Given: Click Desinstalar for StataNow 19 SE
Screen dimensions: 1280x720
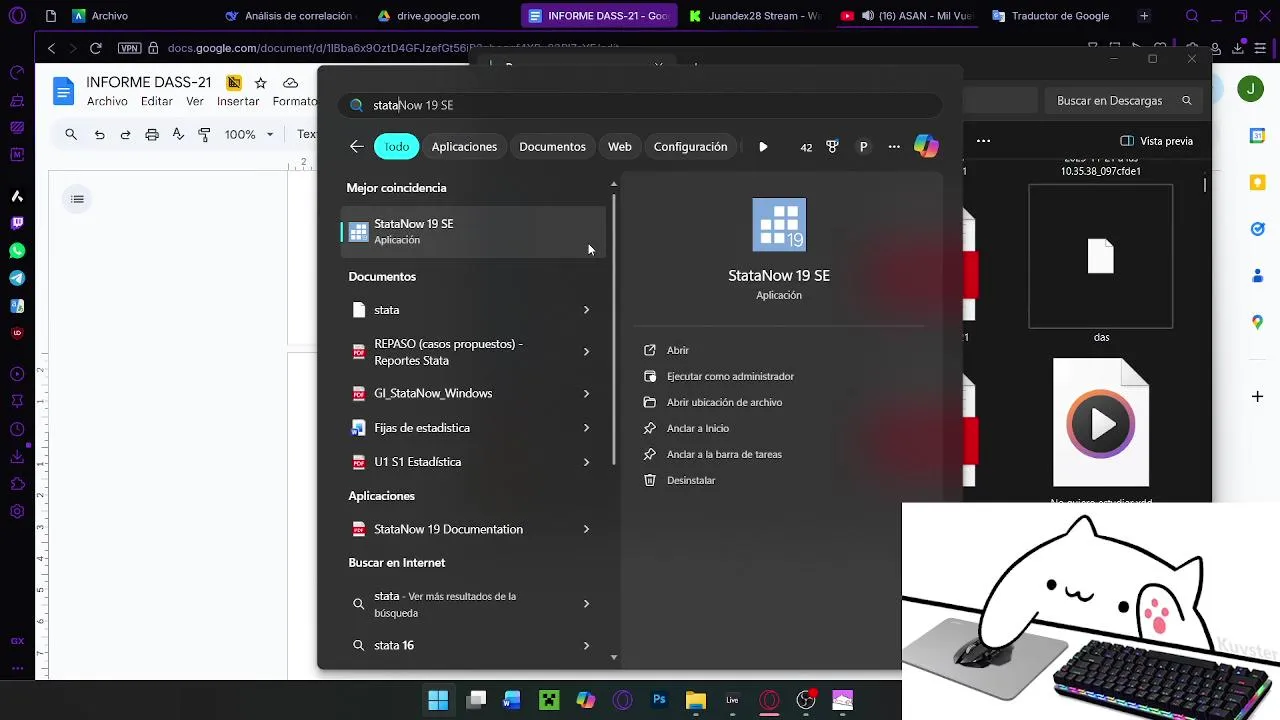Looking at the screenshot, I should click(691, 480).
